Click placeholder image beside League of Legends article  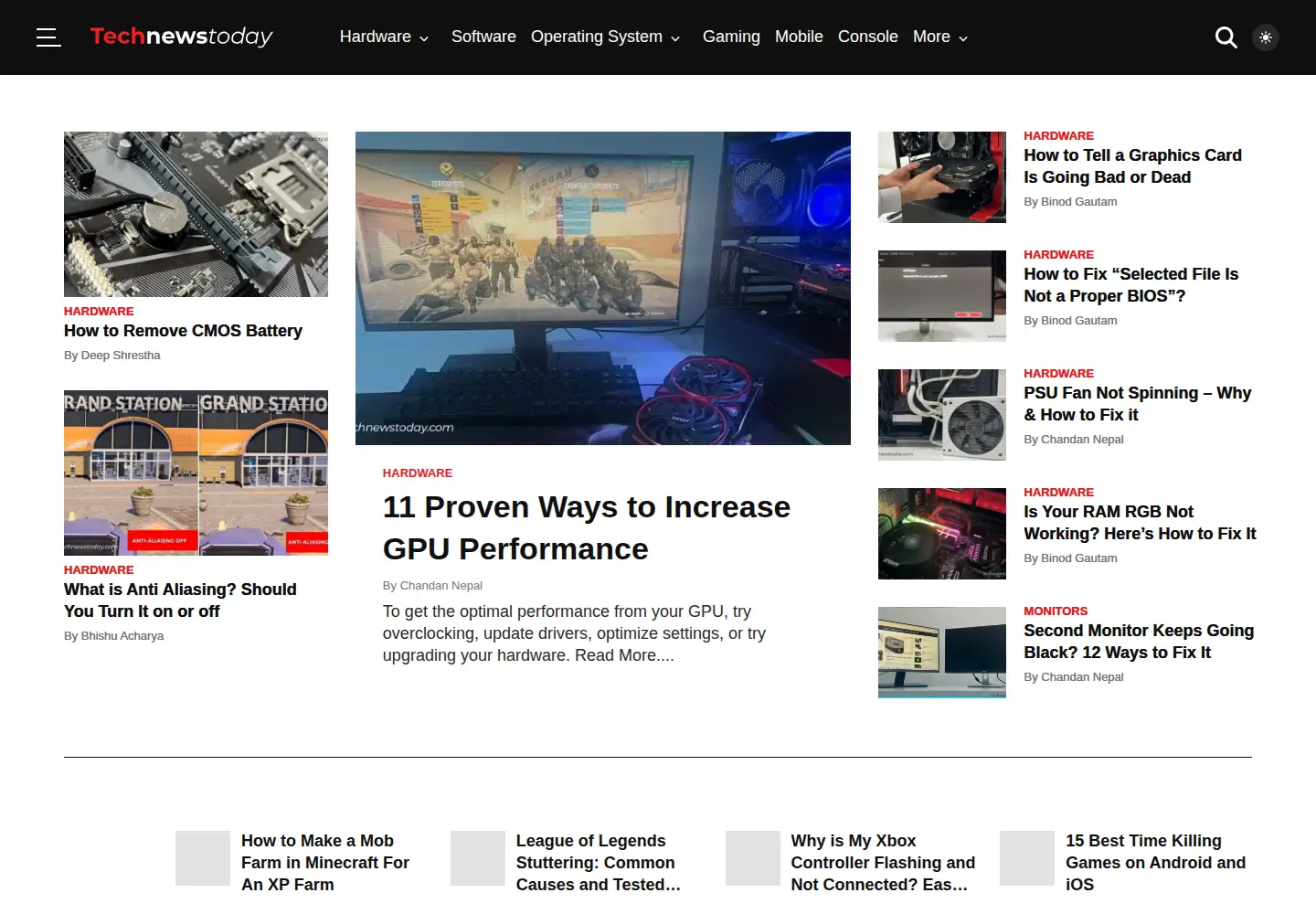point(478,858)
